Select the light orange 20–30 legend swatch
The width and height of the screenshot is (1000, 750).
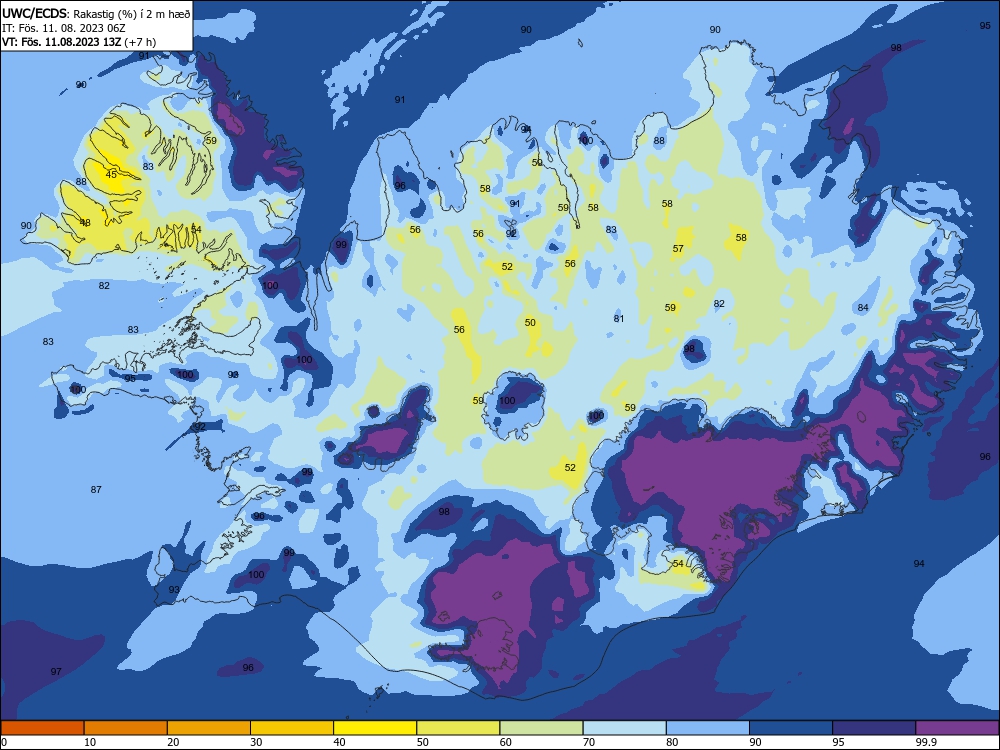[x=209, y=728]
